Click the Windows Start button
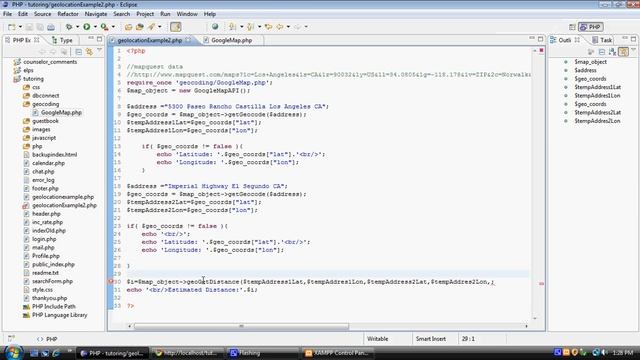 13,353
